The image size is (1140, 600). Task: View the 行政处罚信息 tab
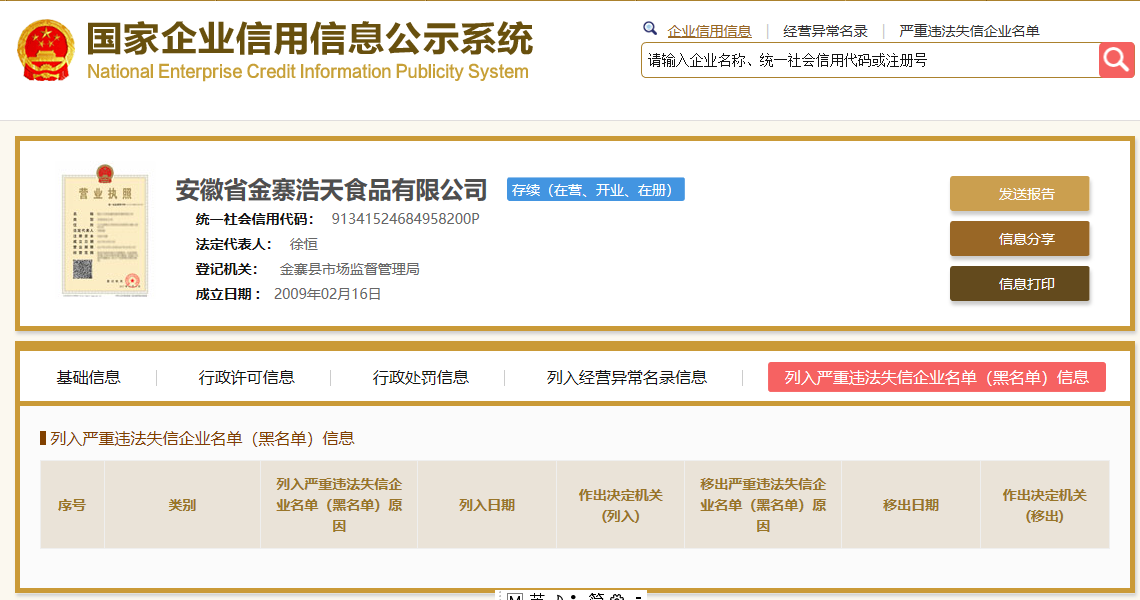tap(421, 377)
